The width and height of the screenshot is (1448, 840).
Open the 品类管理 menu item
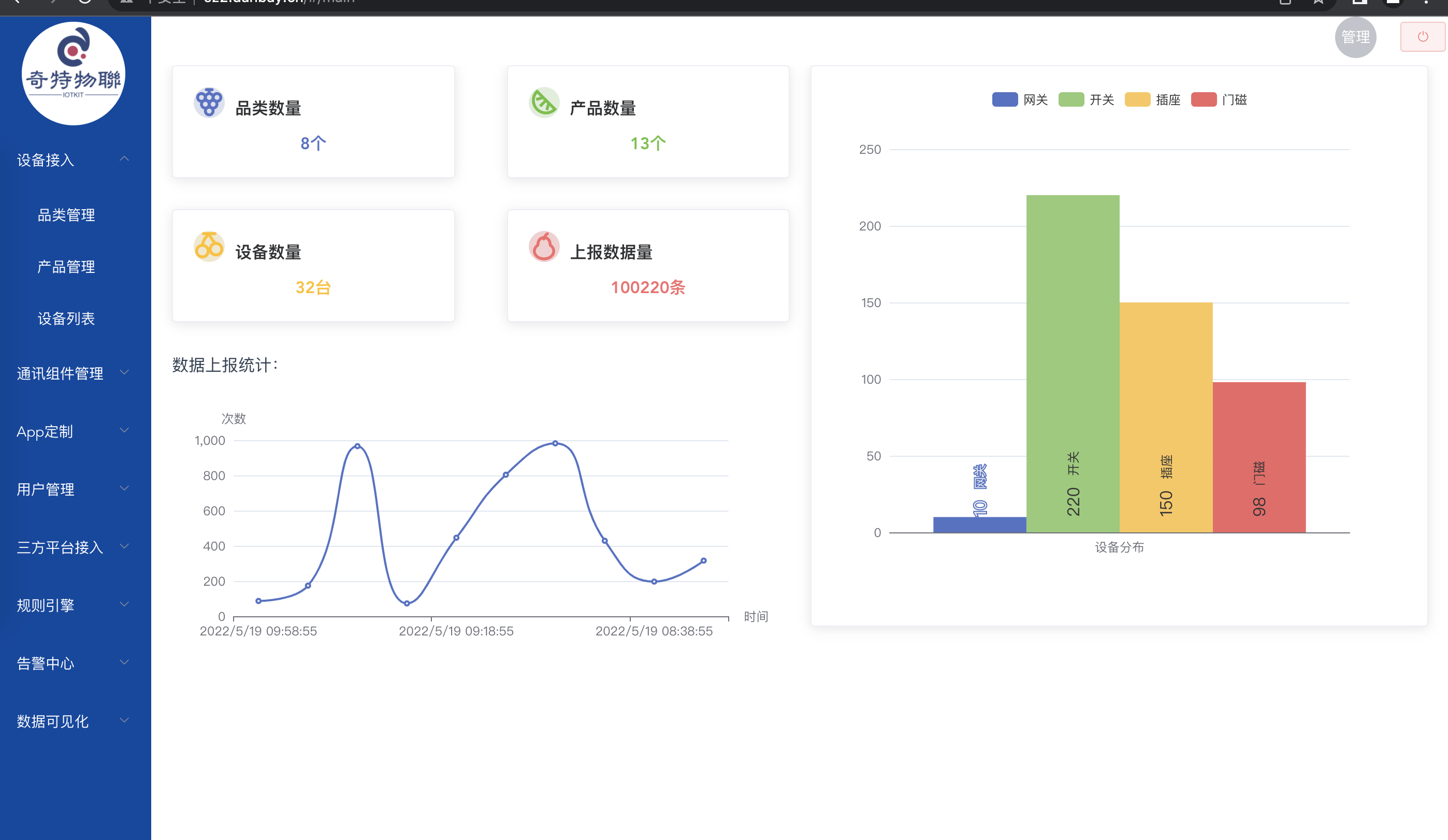coord(66,215)
